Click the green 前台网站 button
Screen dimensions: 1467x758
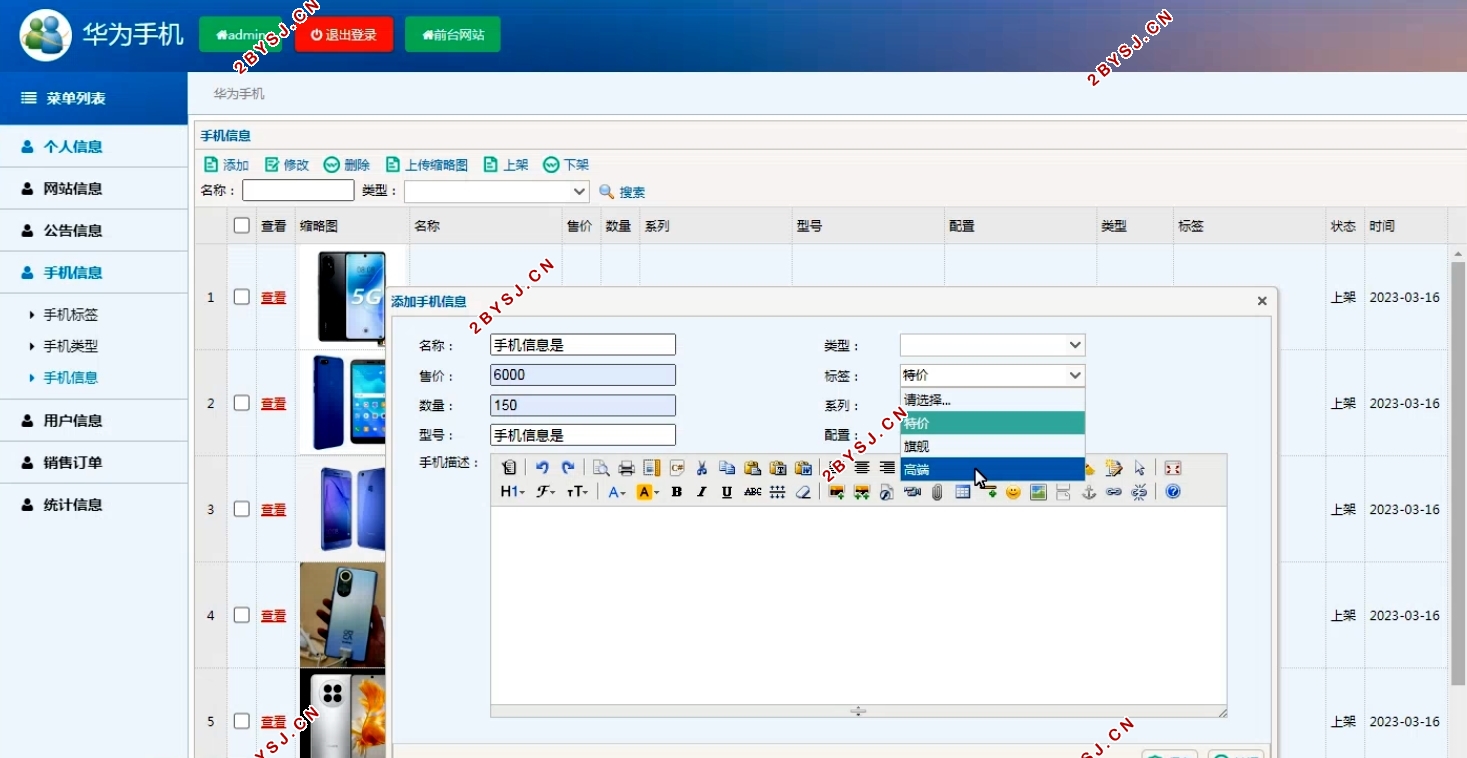(453, 34)
